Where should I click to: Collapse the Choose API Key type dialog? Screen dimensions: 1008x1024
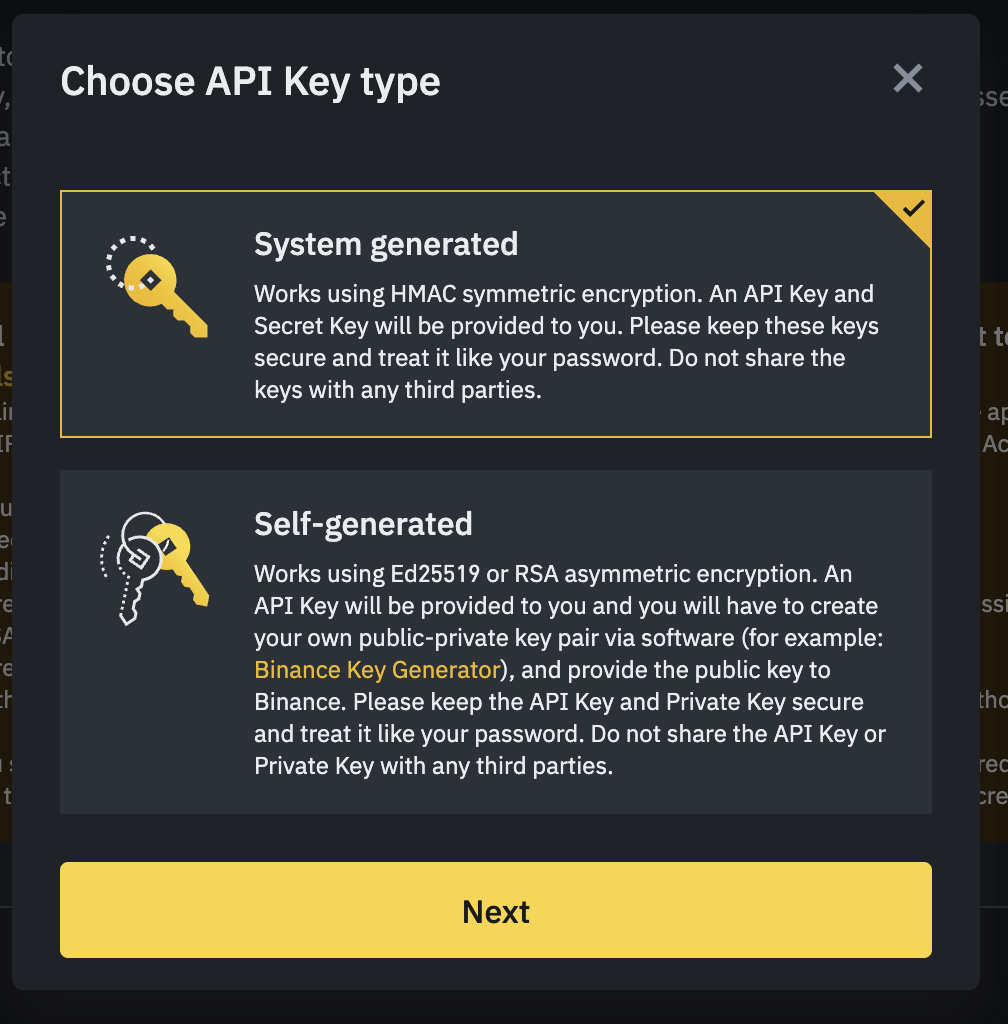tap(907, 78)
